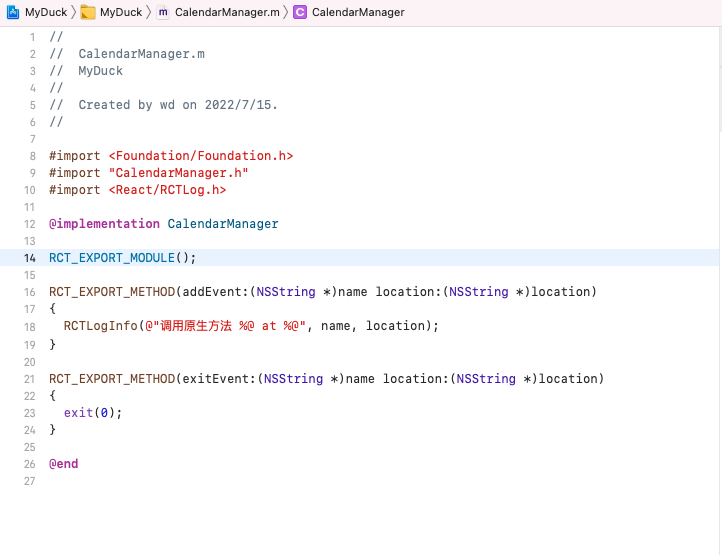722x555 pixels.
Task: Click addEvent: method name
Action: click(x=216, y=292)
